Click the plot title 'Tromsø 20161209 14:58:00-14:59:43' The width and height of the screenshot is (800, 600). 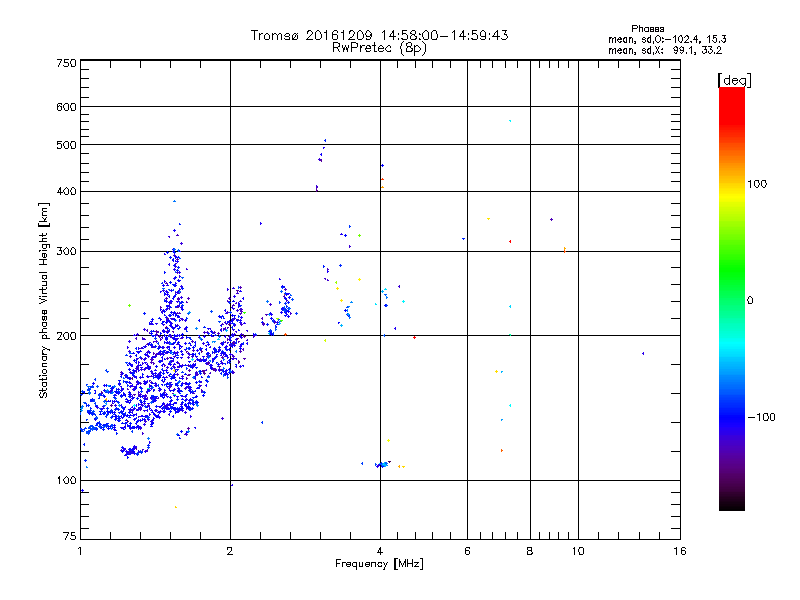coord(379,35)
